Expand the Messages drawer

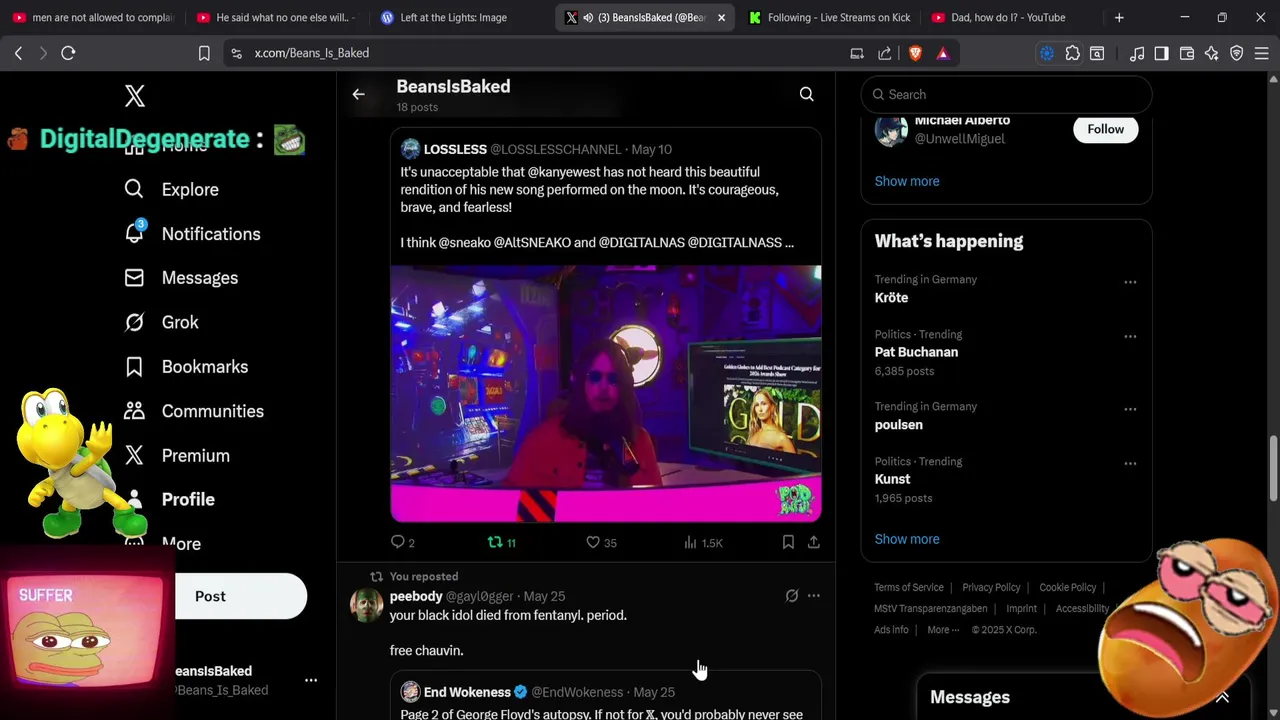coord(1222,697)
